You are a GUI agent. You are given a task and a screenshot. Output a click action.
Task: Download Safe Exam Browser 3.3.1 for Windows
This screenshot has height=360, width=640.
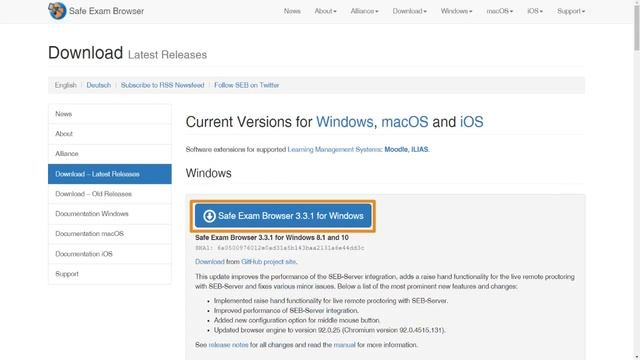pos(283,216)
